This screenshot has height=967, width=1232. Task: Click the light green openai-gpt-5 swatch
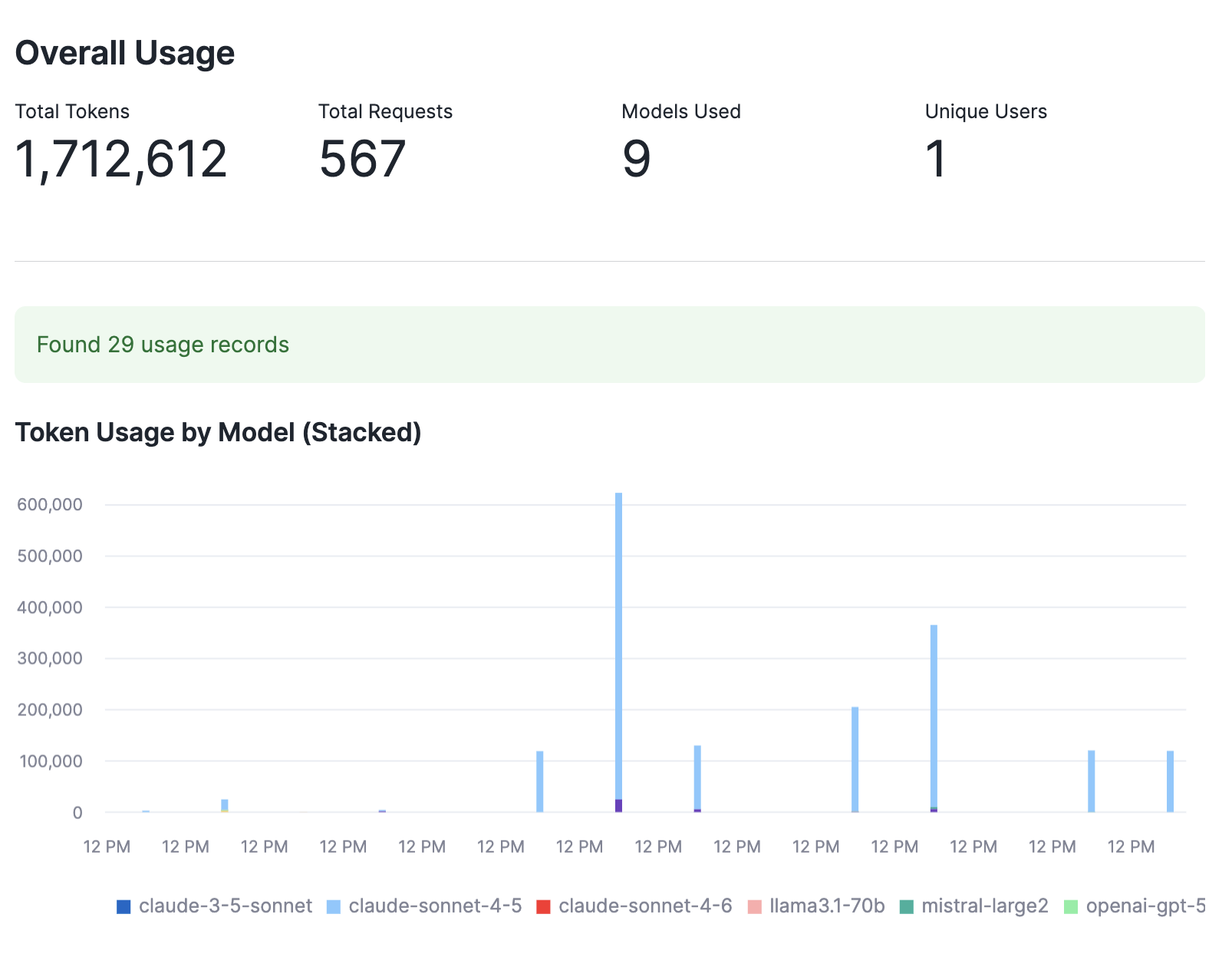point(1069,906)
